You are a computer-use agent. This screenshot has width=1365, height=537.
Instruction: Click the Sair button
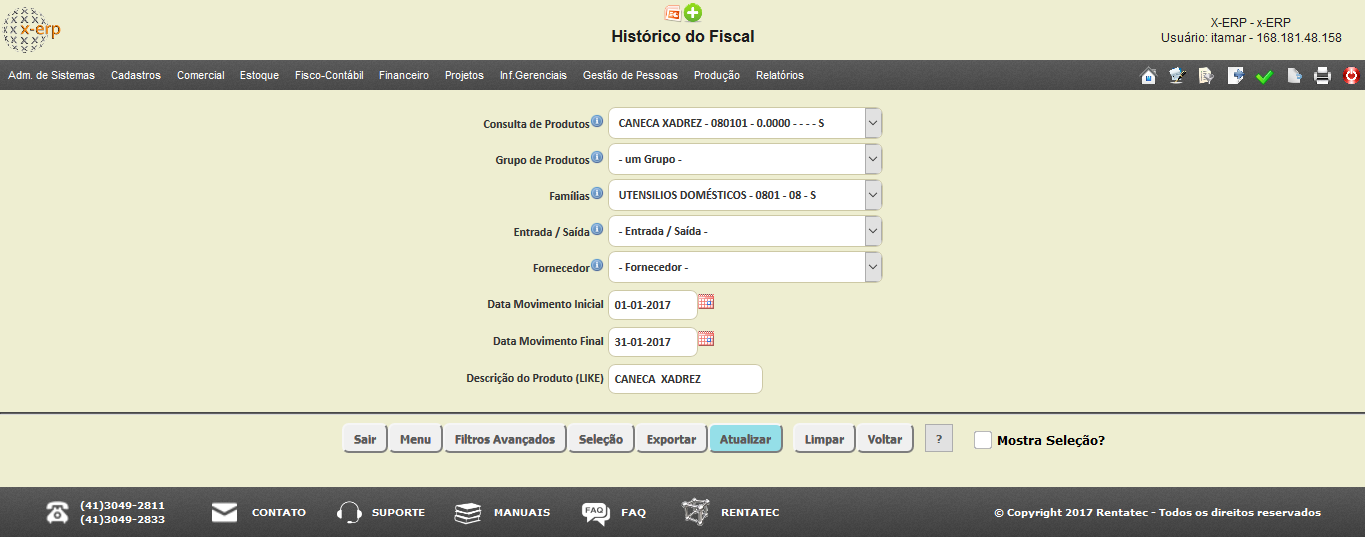(365, 439)
